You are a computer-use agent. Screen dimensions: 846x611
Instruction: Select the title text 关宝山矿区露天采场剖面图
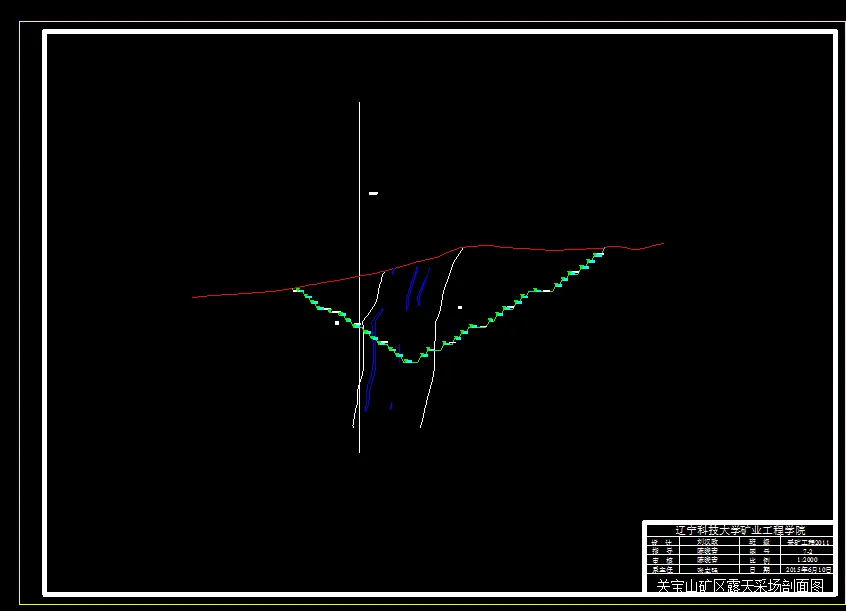[x=740, y=586]
